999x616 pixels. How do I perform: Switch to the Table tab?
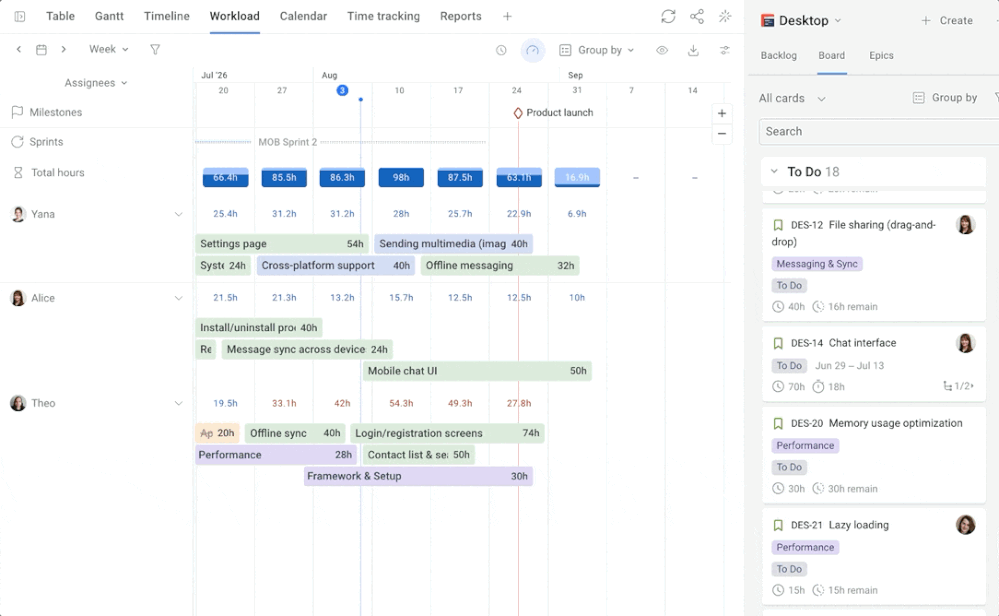(x=60, y=16)
